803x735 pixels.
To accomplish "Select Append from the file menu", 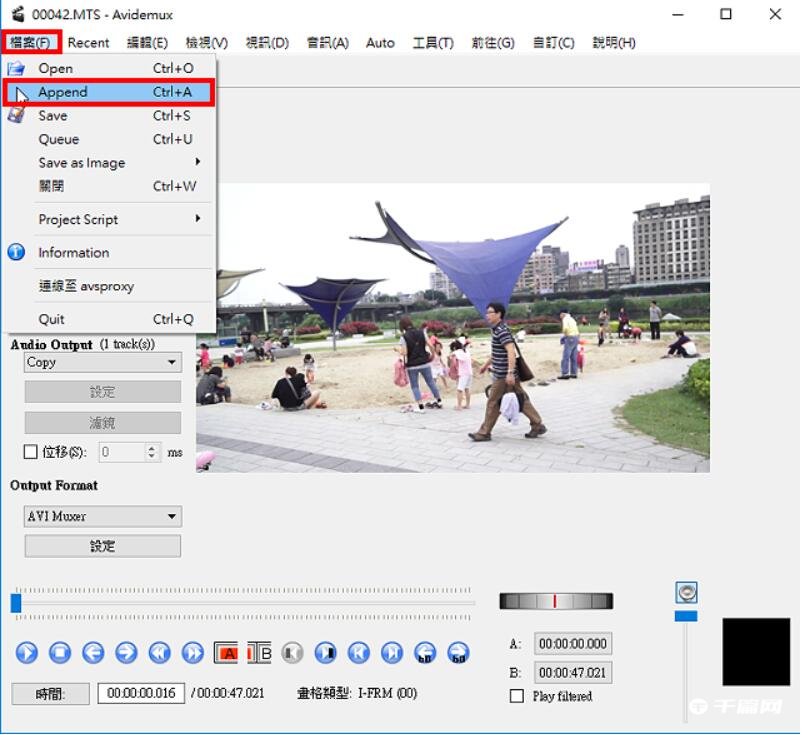I will [65, 92].
